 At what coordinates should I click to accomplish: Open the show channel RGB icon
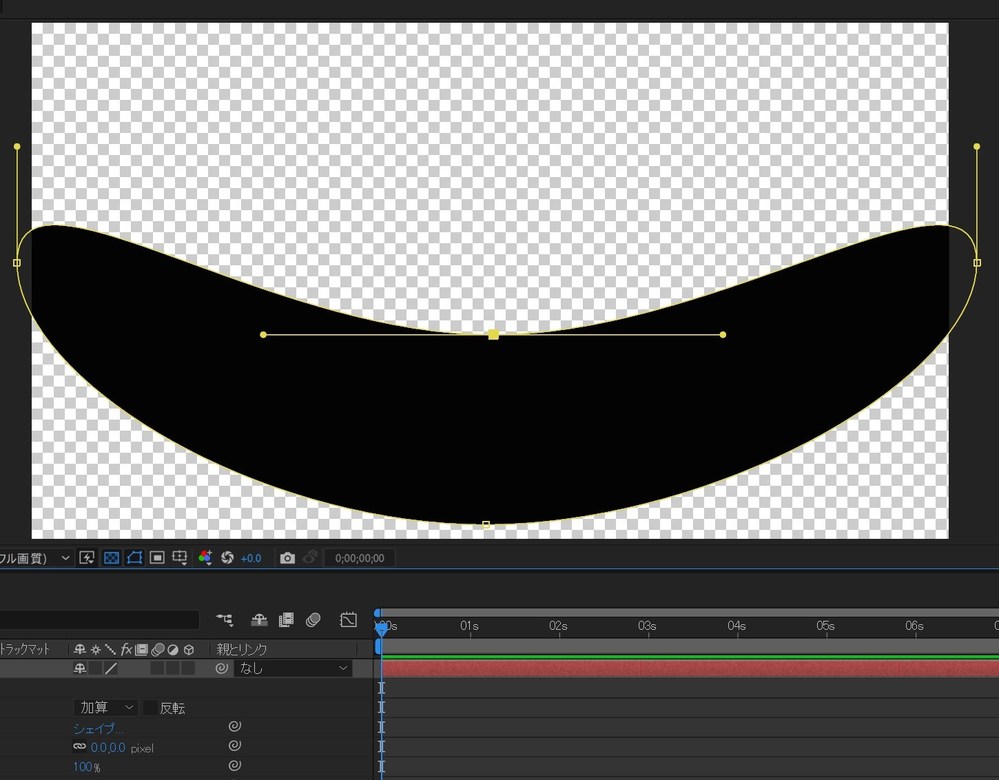click(205, 558)
